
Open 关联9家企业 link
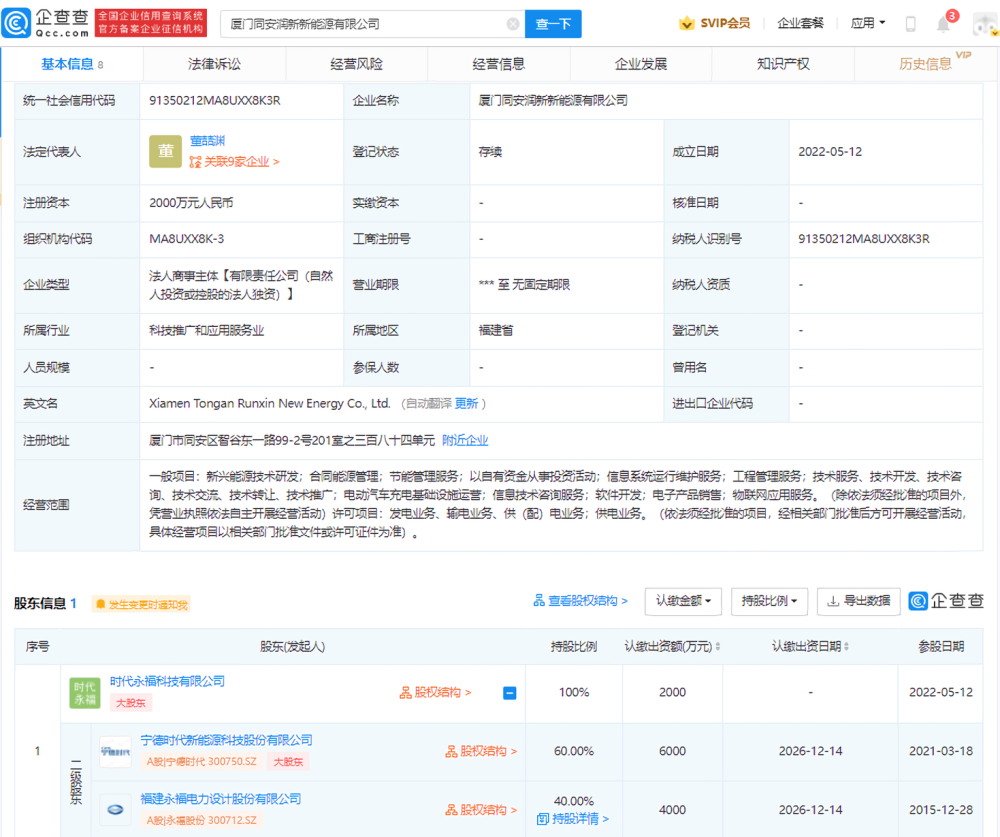241,162
